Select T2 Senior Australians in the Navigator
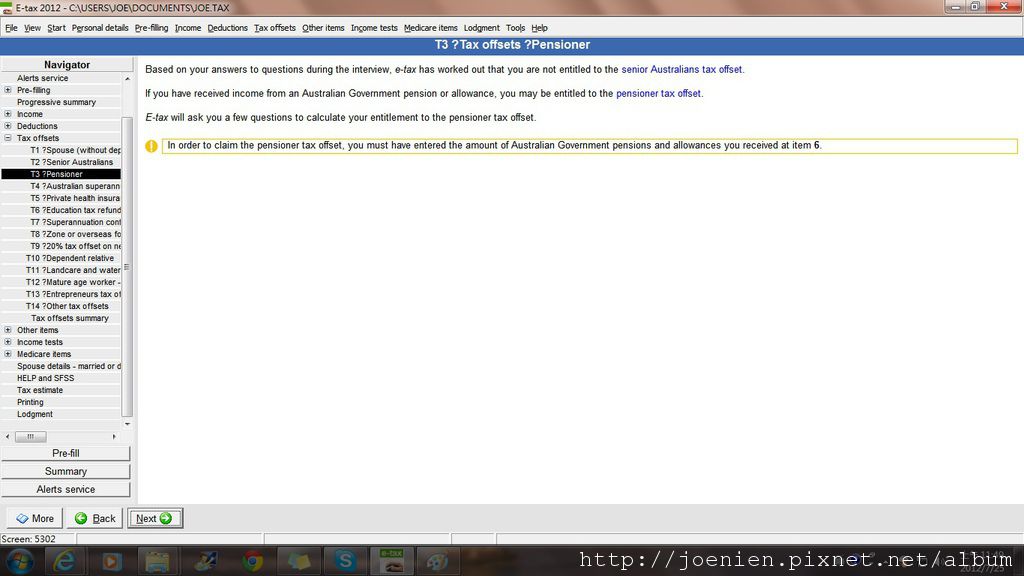This screenshot has height=576, width=1024. 71,162
